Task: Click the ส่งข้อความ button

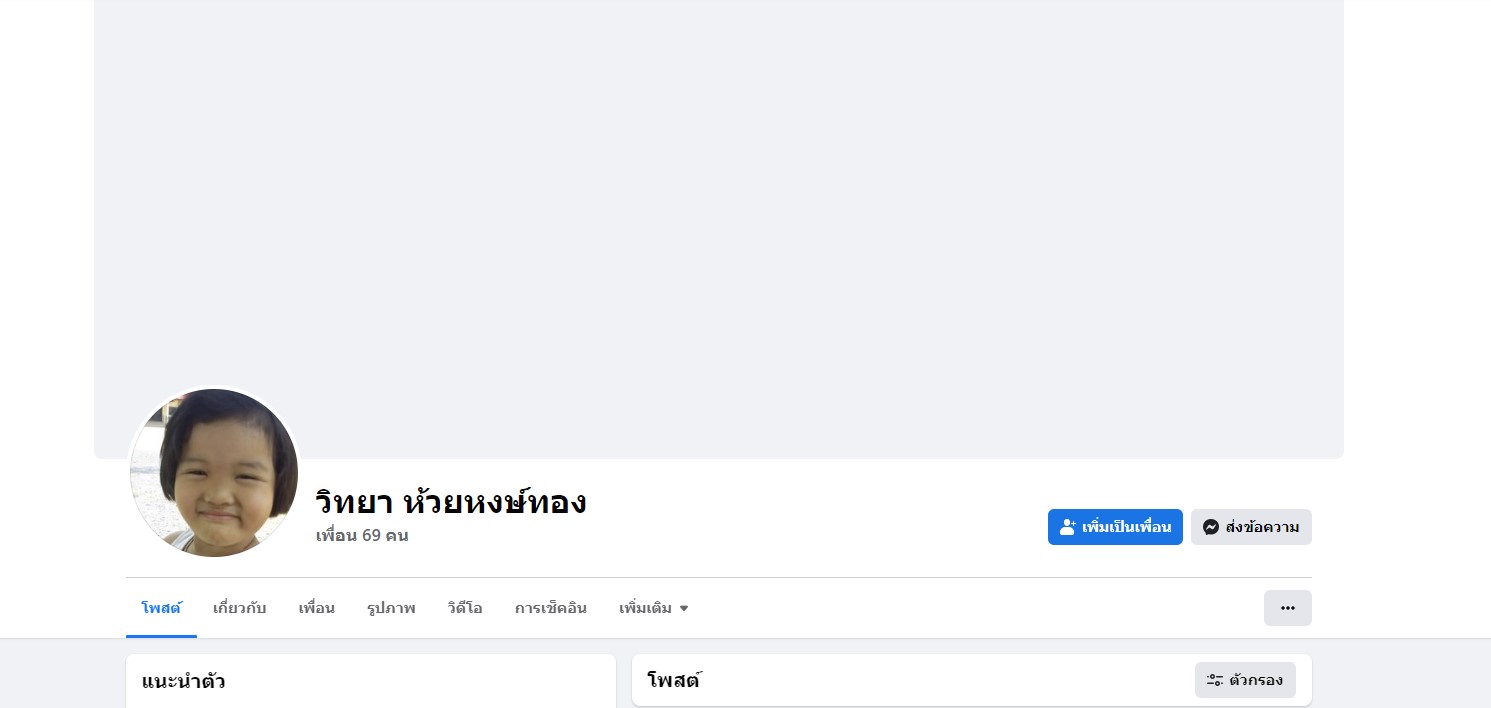Action: coord(1251,527)
